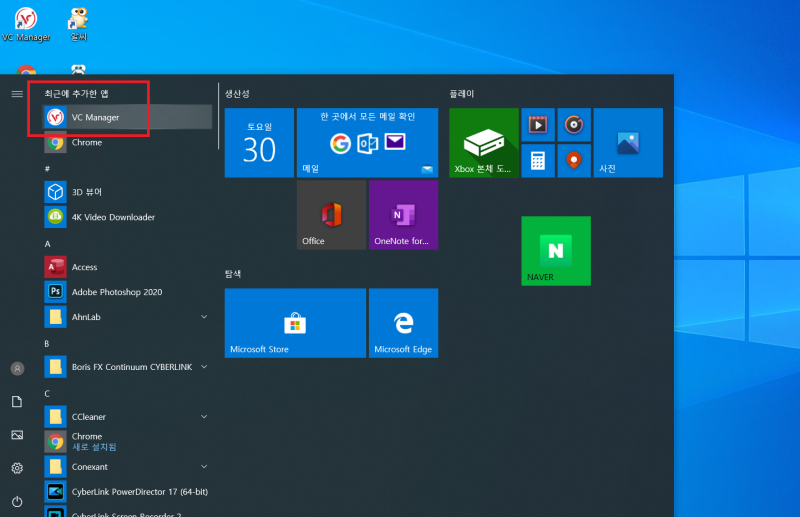Click the C letter index header
This screenshot has width=800, height=517.
(x=47, y=393)
